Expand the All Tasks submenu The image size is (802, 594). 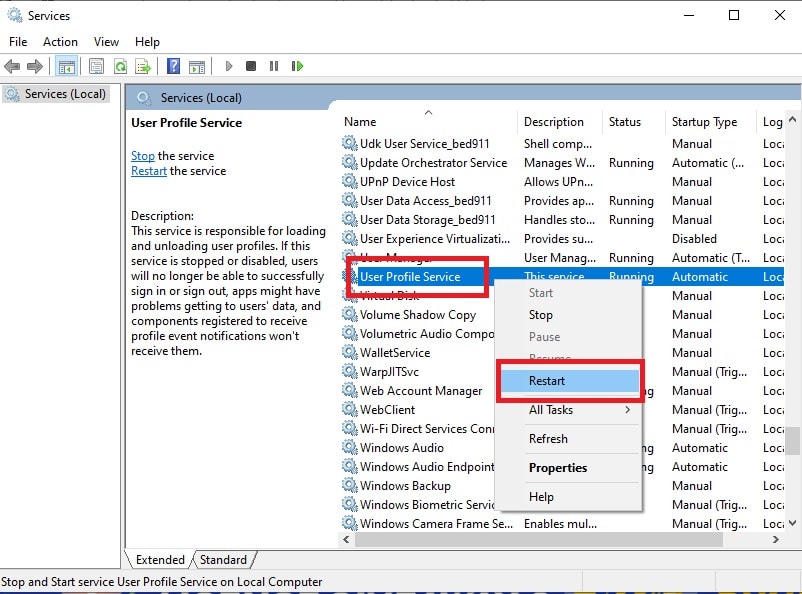point(552,410)
